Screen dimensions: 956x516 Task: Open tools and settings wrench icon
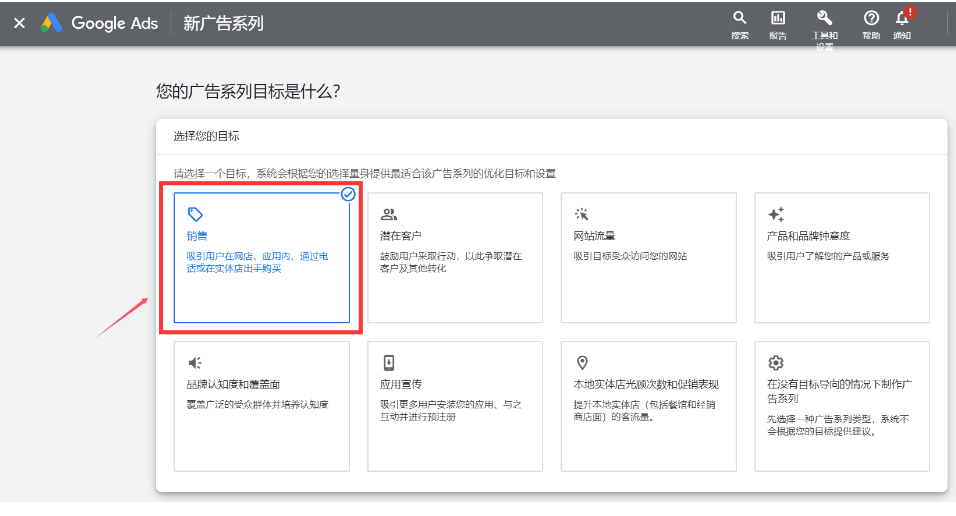pyautogui.click(x=825, y=18)
